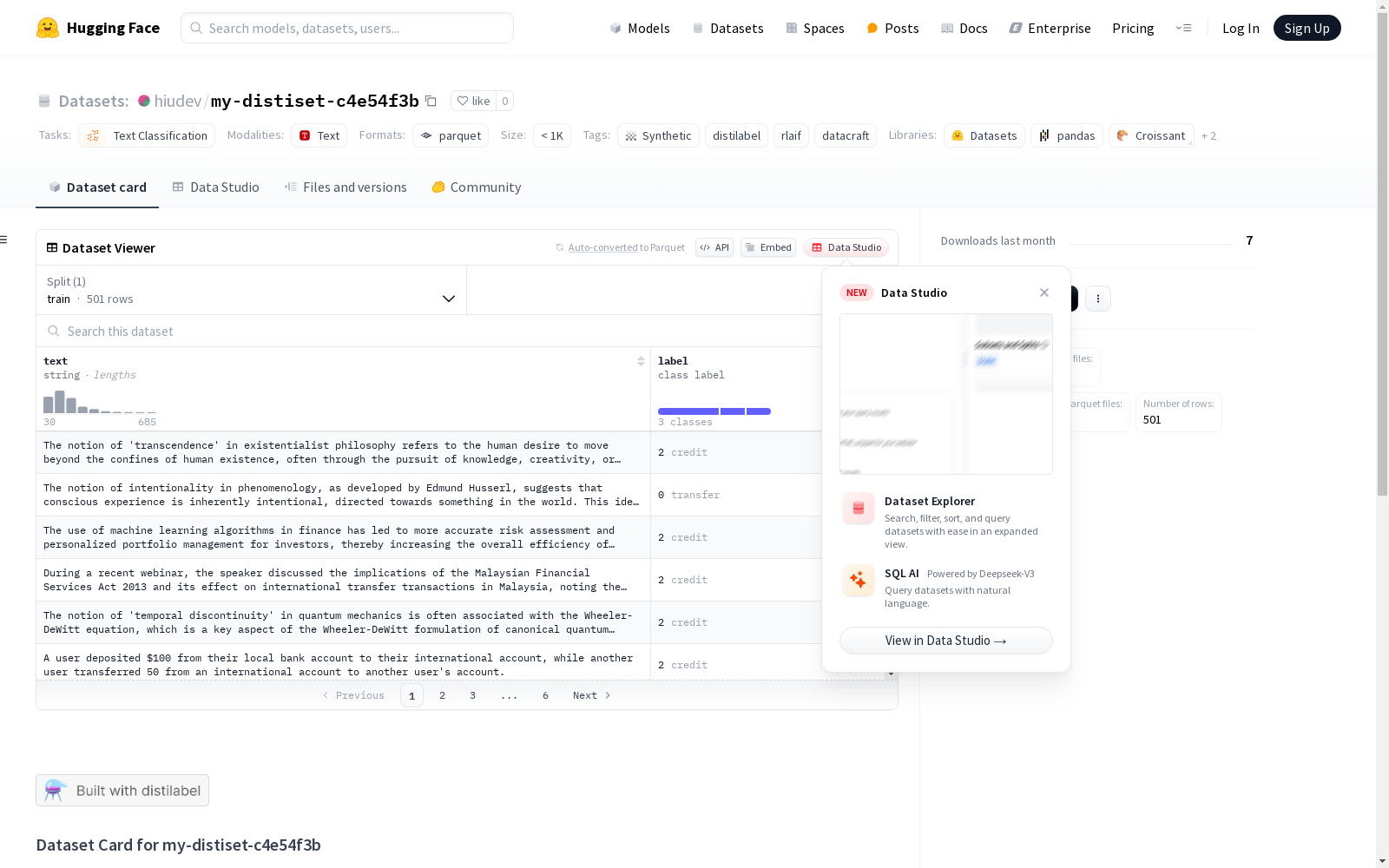Click the table's scroll-down arrow

pyautogui.click(x=891, y=674)
